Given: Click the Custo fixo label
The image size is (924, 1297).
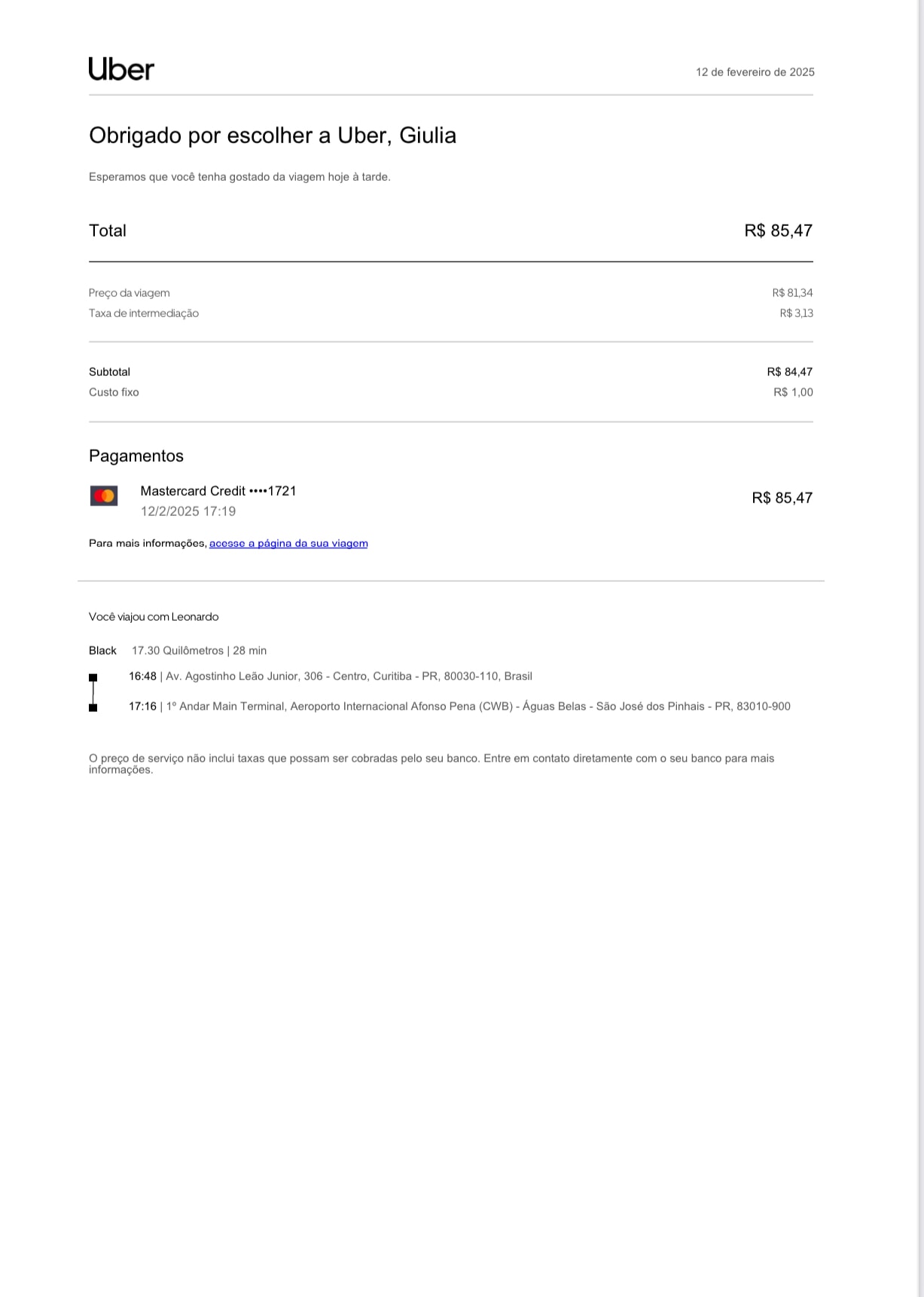Looking at the screenshot, I should [114, 392].
